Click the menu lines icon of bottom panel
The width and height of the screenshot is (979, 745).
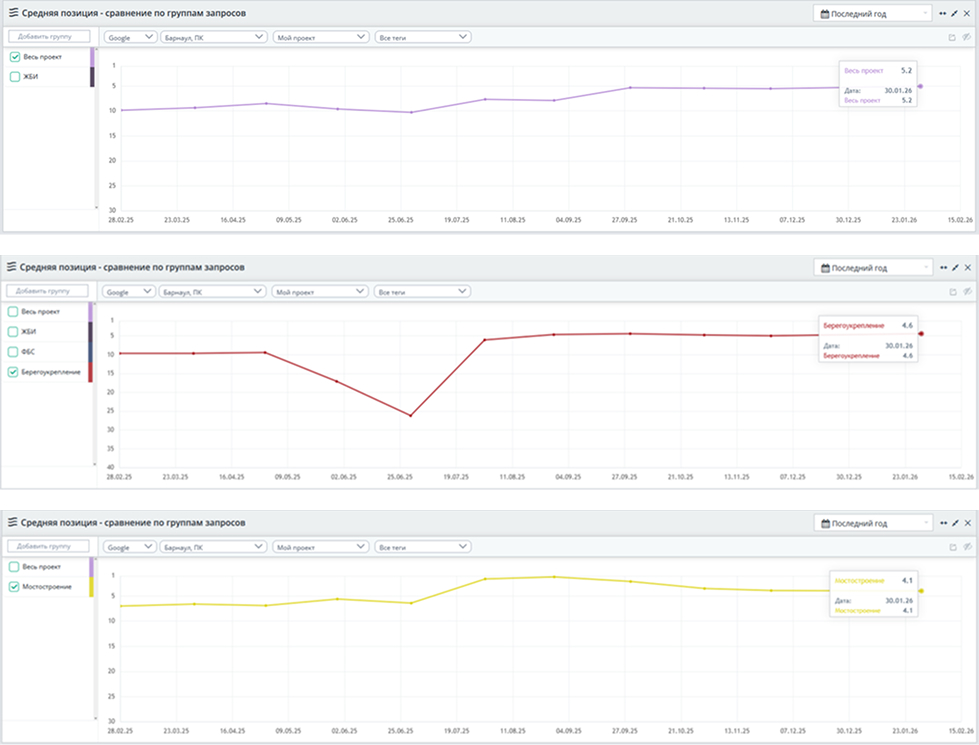[13, 523]
